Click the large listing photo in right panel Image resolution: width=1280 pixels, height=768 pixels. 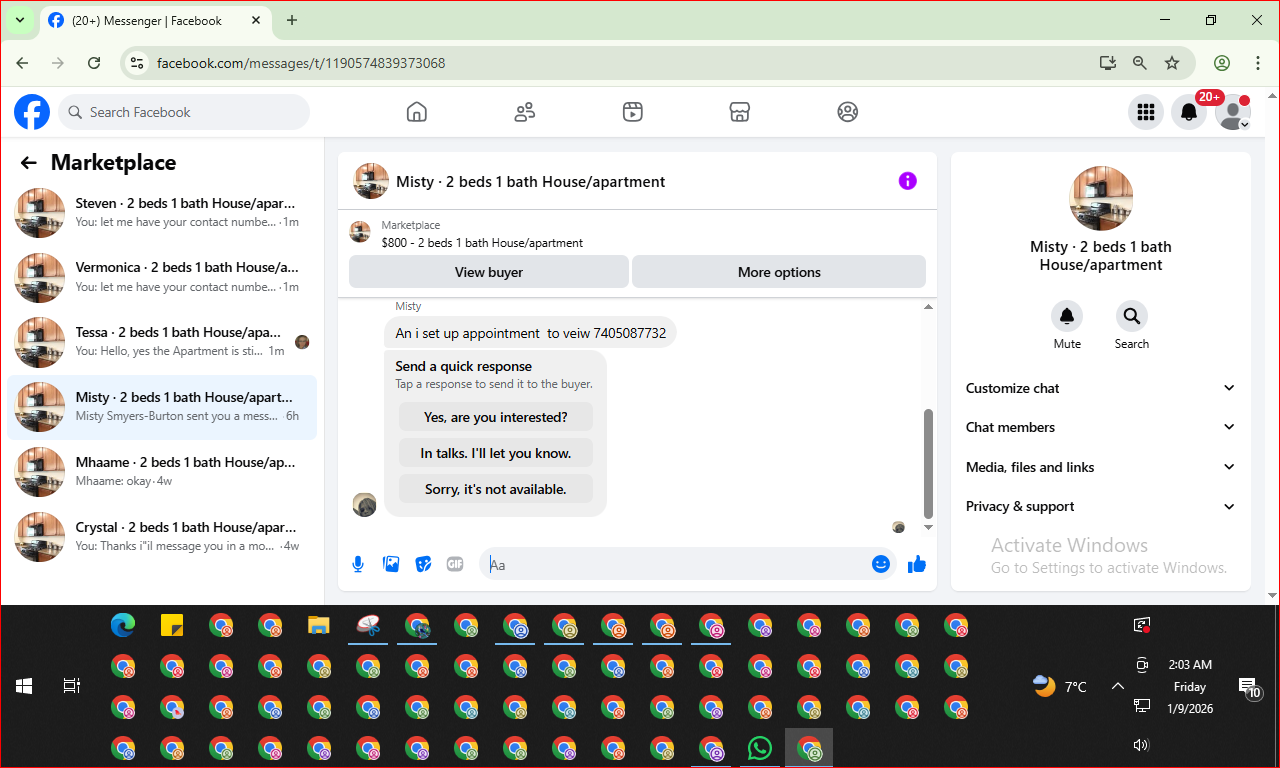[x=1101, y=198]
